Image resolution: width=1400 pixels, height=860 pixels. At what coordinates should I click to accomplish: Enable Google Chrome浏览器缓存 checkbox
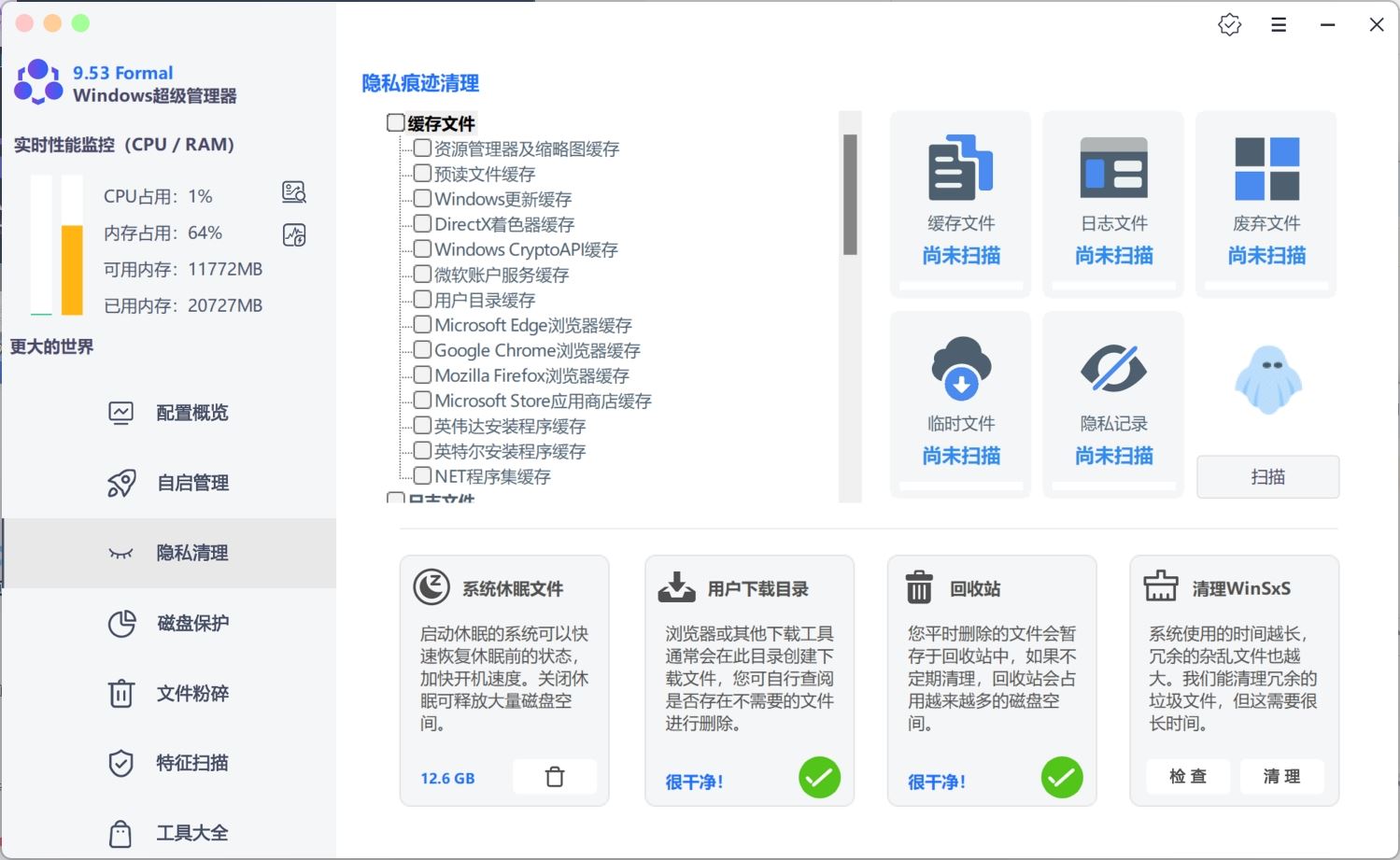point(422,349)
